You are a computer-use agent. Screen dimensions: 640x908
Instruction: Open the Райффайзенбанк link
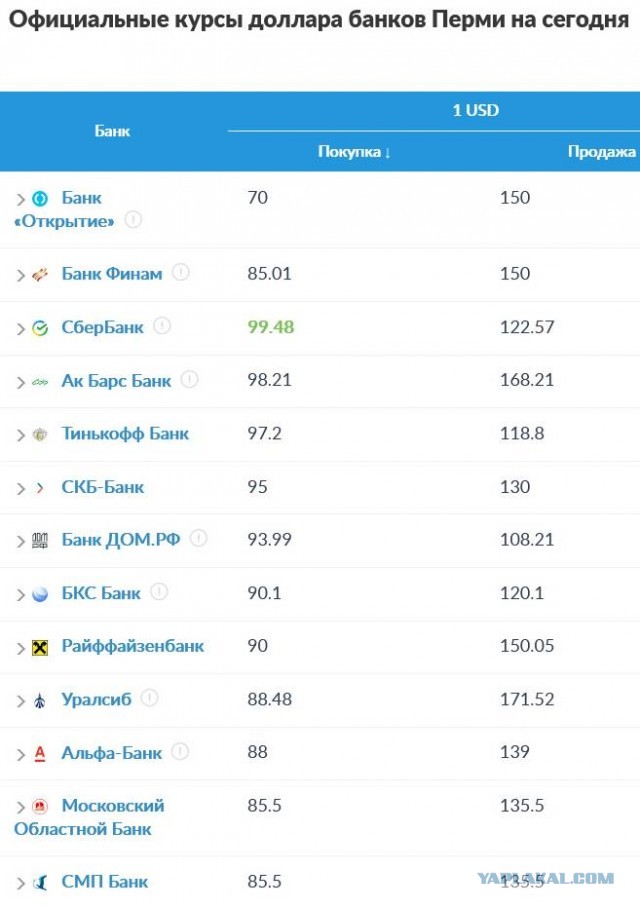point(133,646)
